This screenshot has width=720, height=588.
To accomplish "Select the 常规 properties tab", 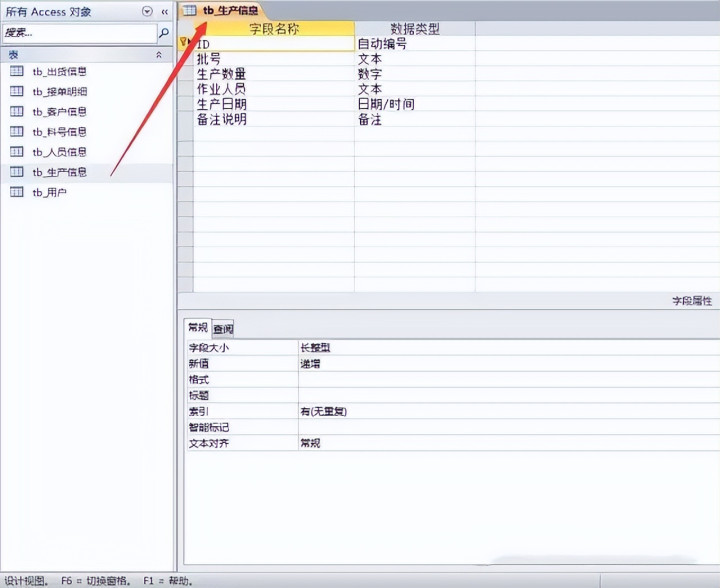I will [x=198, y=328].
